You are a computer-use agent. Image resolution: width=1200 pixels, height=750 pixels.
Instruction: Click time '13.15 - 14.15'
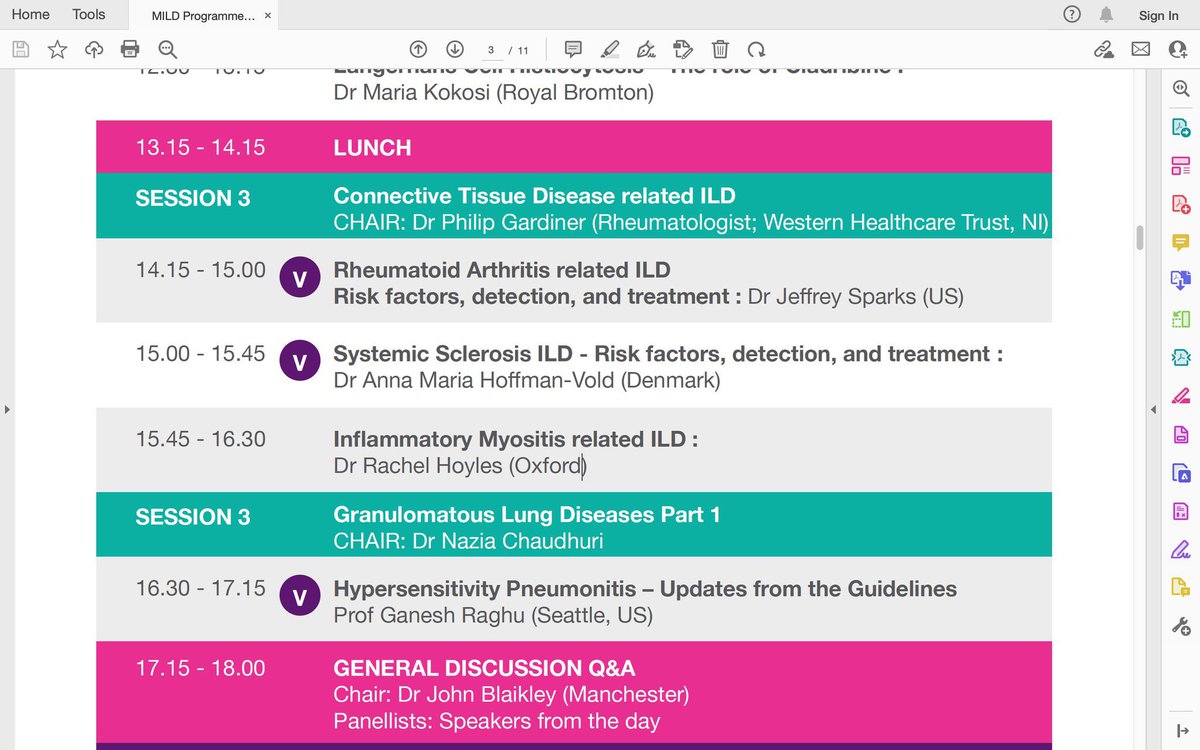tap(201, 147)
